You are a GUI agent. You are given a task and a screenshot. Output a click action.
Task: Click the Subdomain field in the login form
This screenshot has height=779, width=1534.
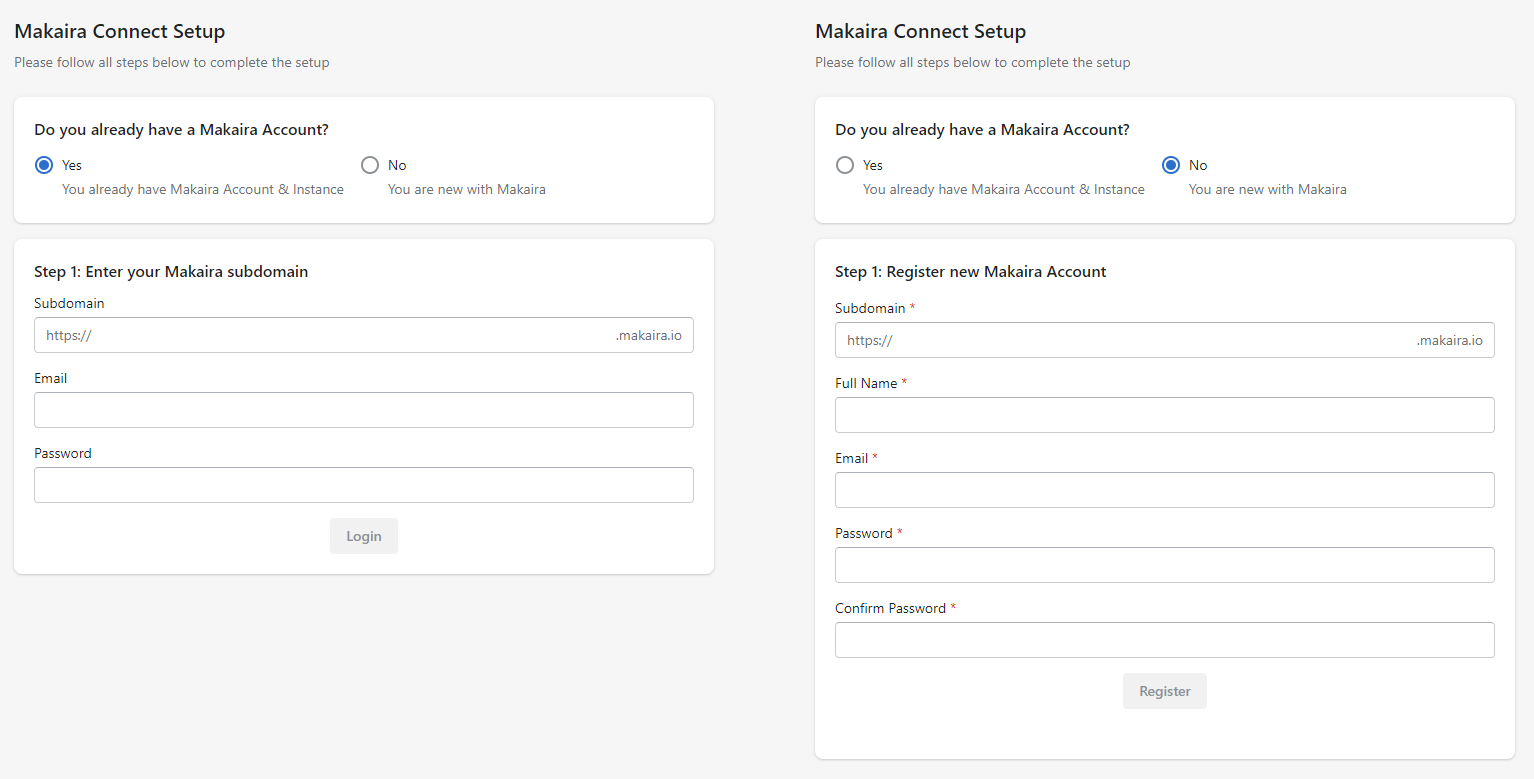(x=350, y=335)
